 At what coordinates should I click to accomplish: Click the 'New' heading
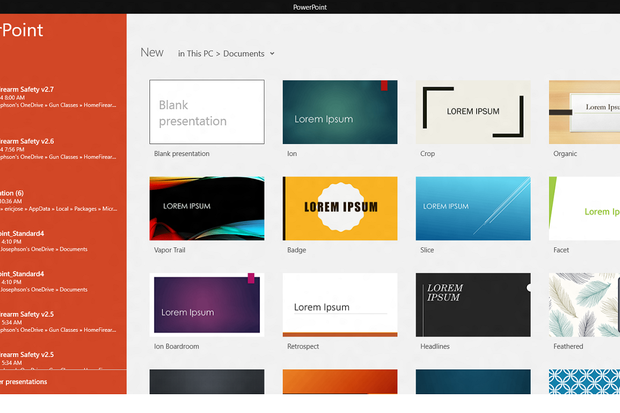point(152,53)
